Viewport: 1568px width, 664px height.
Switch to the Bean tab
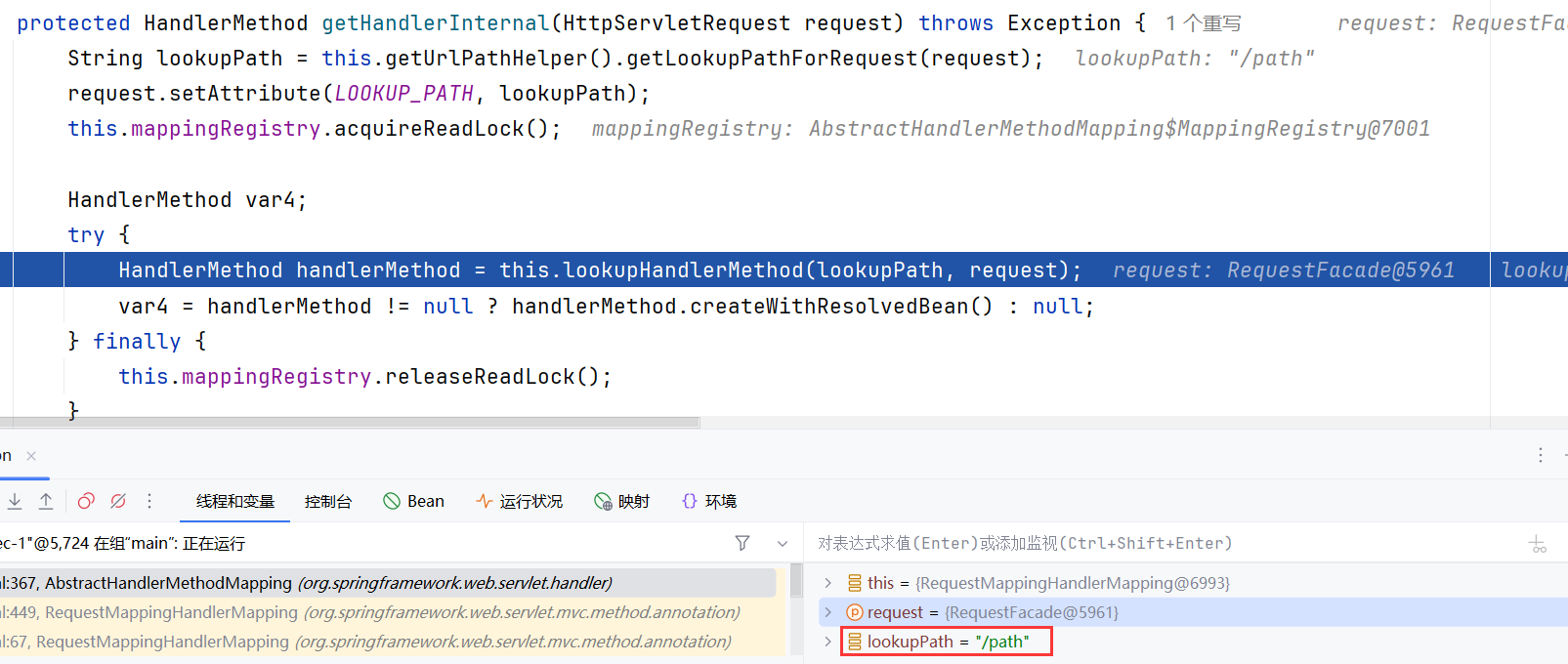414,501
